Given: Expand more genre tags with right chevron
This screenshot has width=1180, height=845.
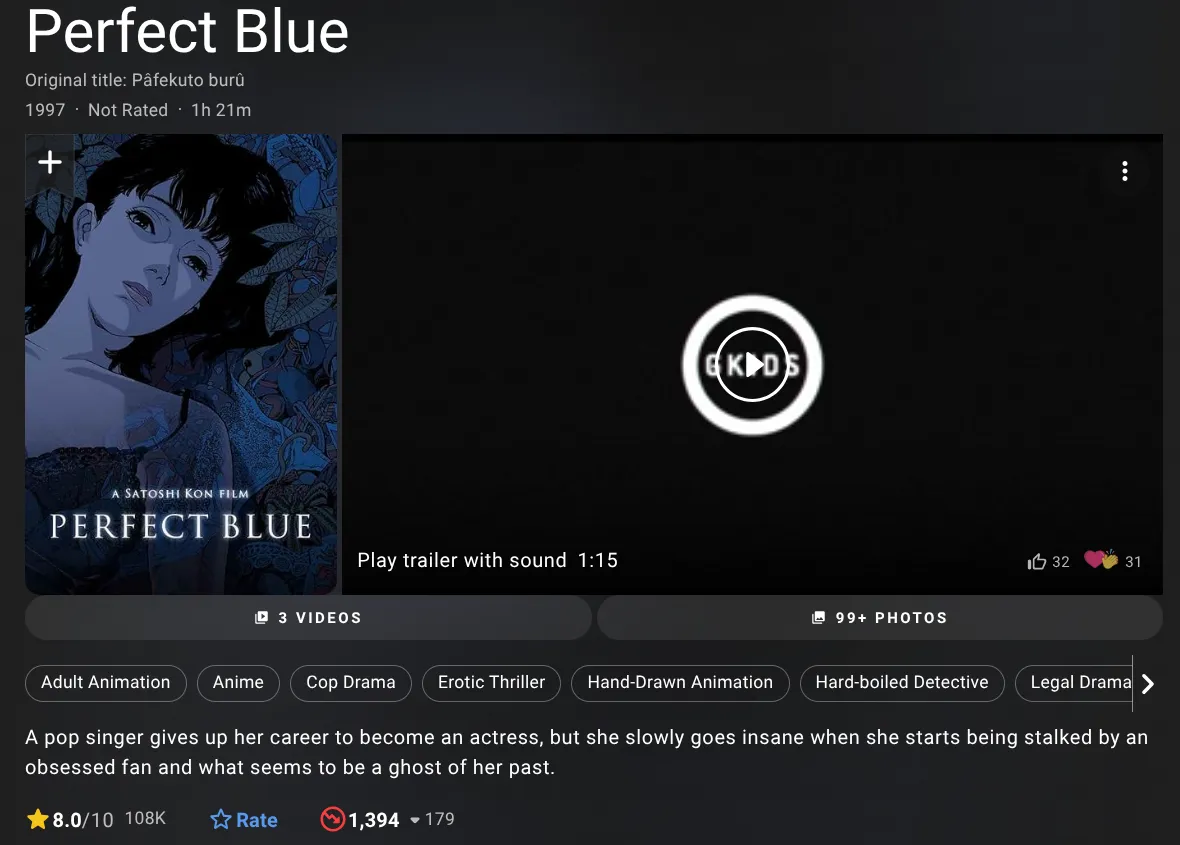Looking at the screenshot, I should click(x=1148, y=683).
